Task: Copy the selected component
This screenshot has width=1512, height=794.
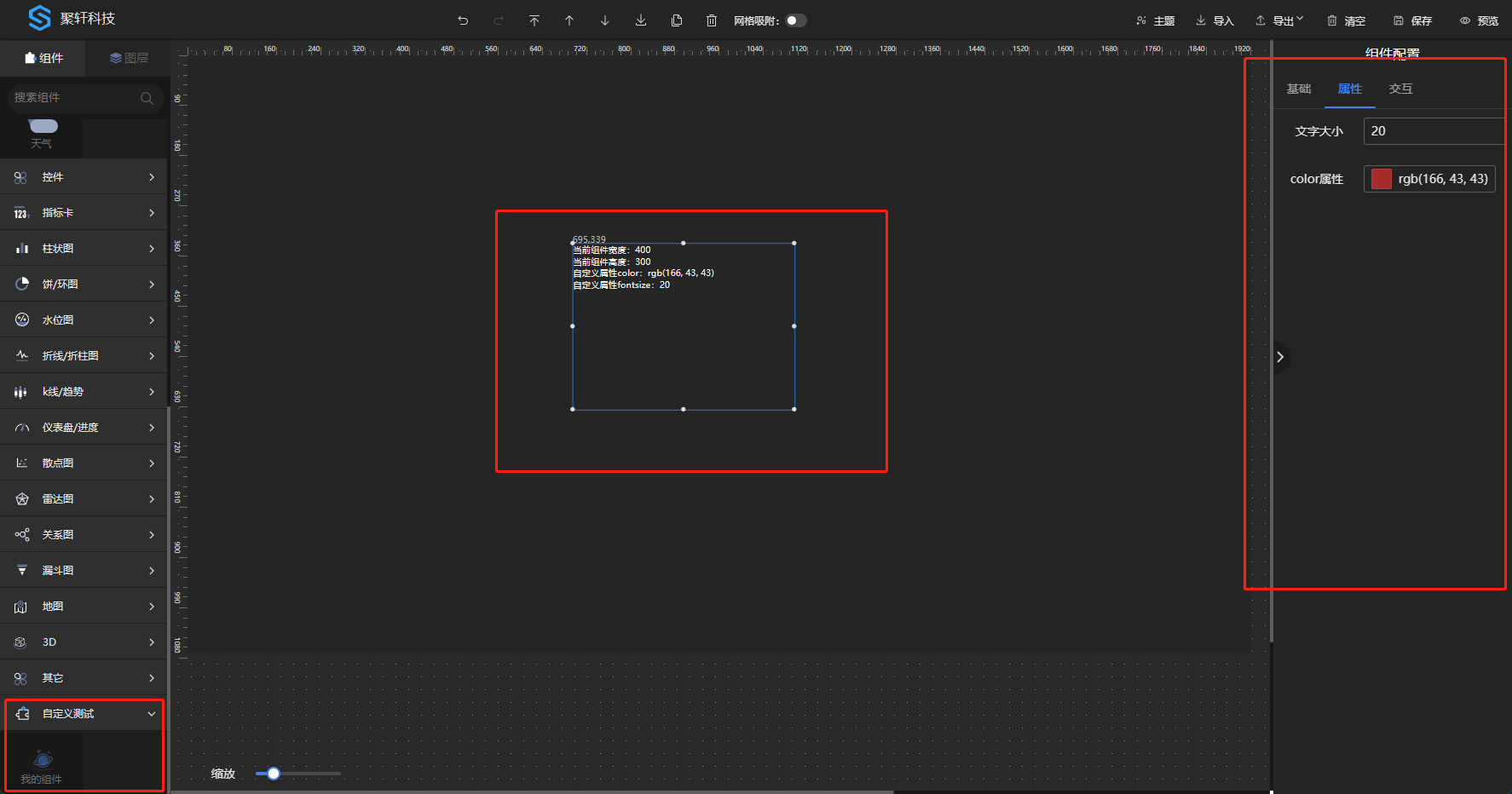Action: click(x=677, y=20)
